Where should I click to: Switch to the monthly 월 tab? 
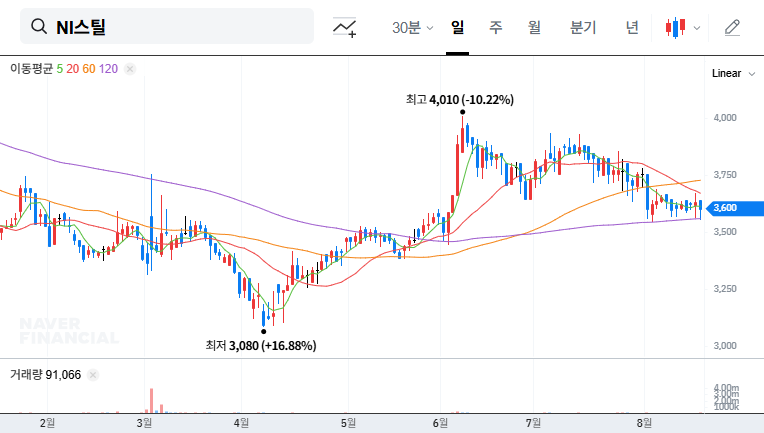pyautogui.click(x=534, y=27)
